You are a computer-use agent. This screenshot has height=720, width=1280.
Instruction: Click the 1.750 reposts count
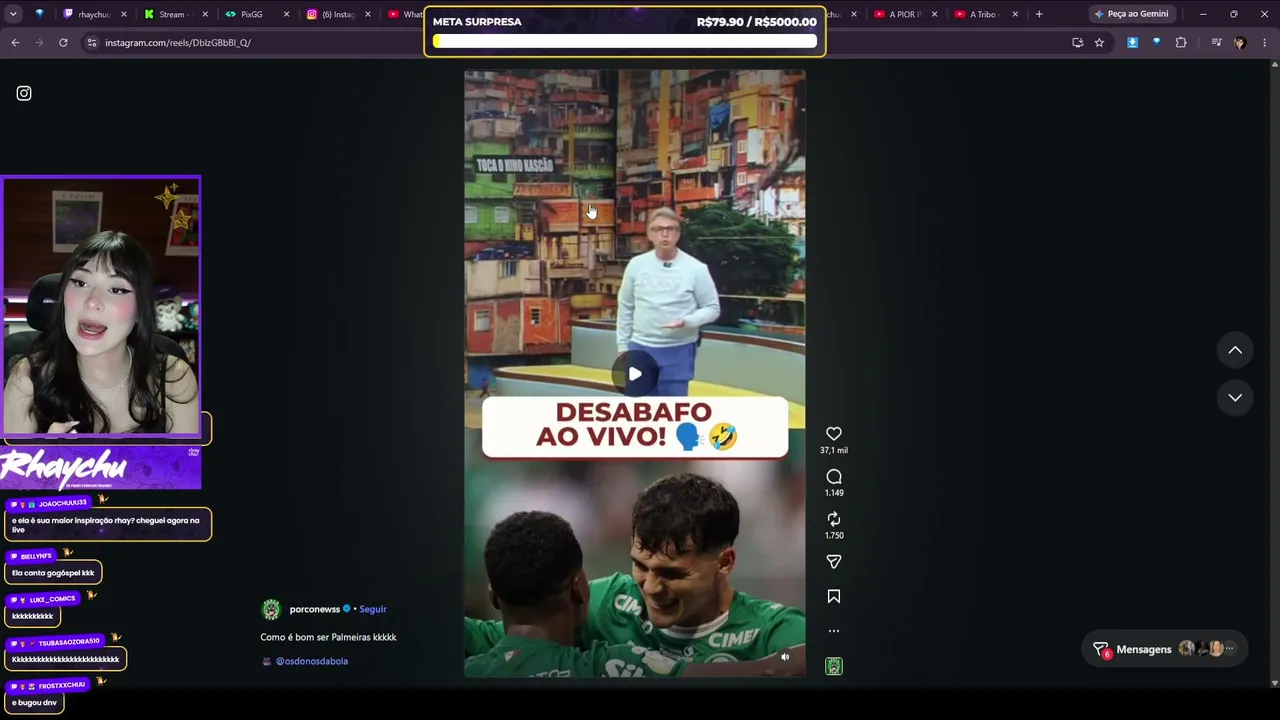(834, 536)
